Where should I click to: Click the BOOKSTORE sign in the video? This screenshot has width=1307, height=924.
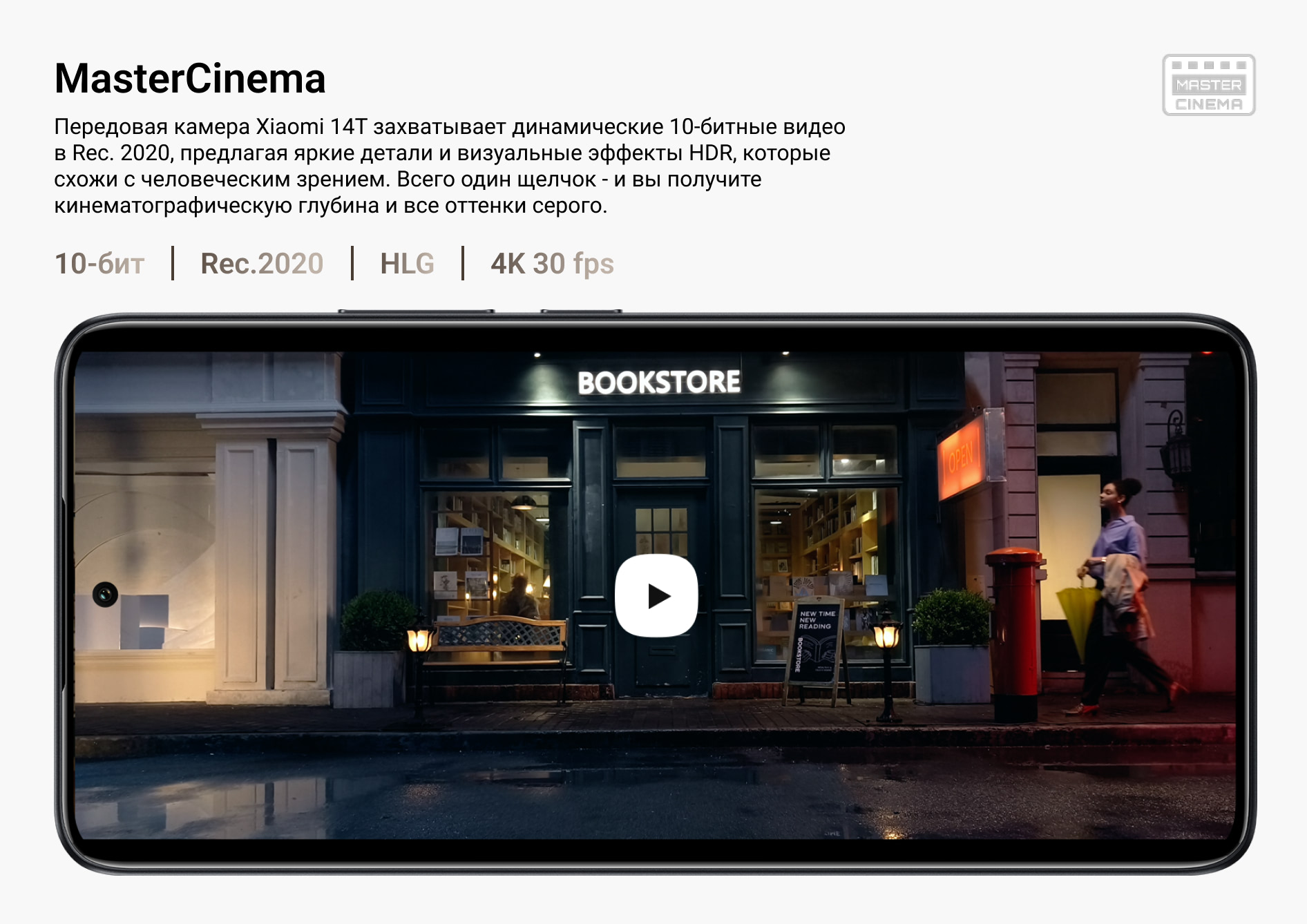658,382
